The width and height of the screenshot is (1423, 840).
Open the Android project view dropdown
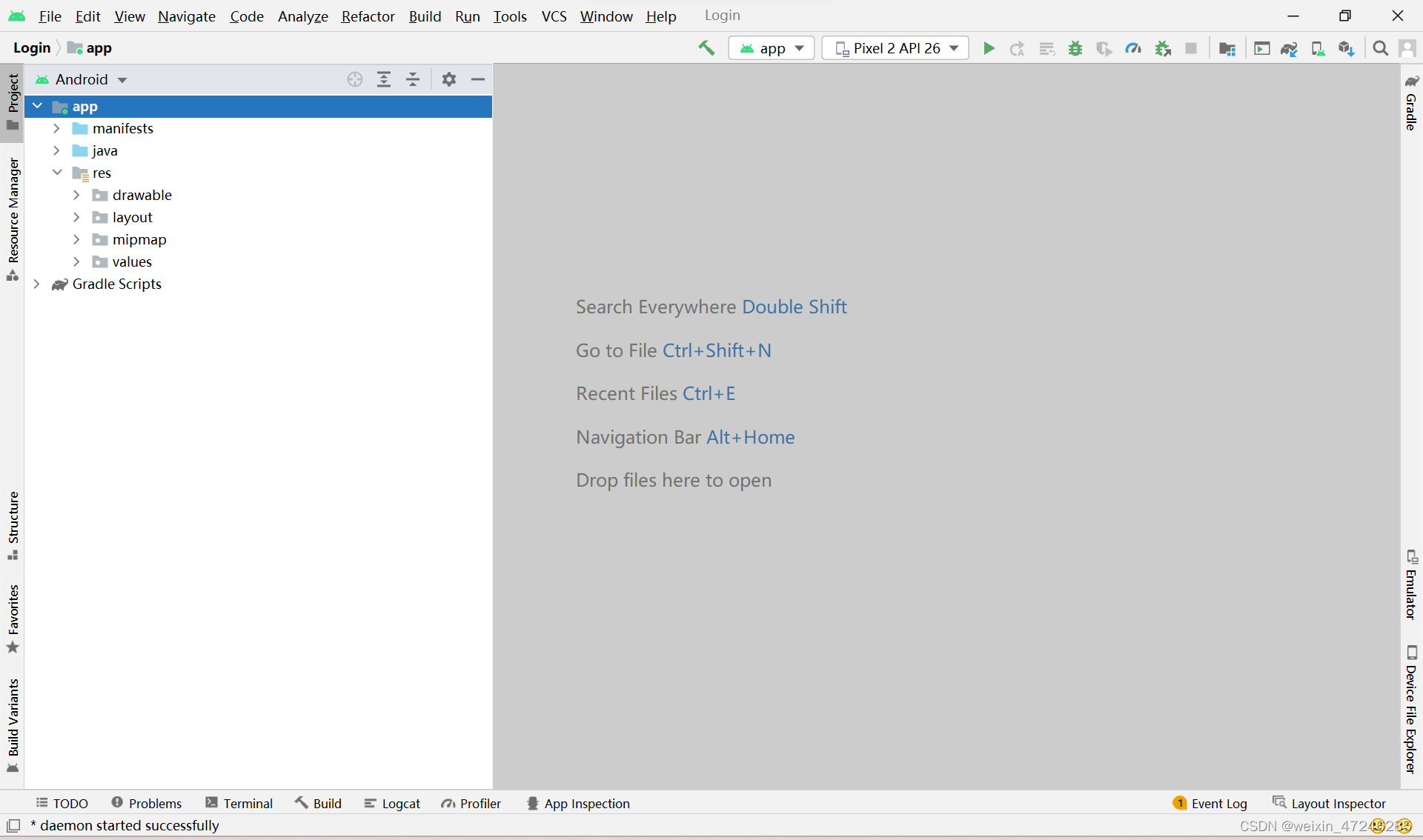point(82,79)
